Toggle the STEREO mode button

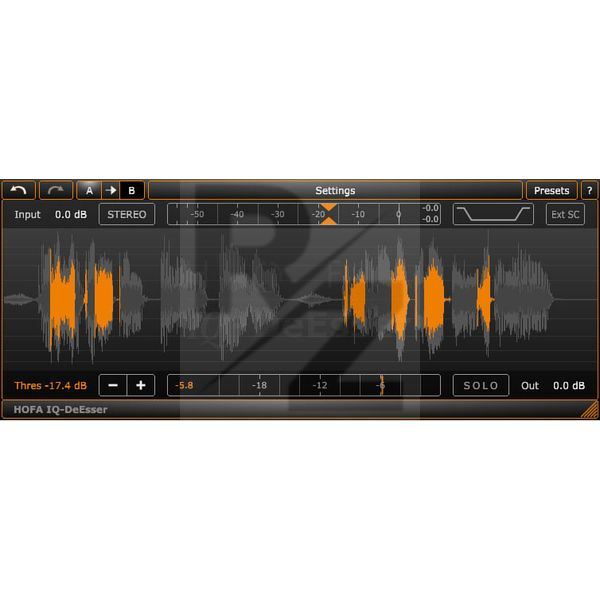127,214
